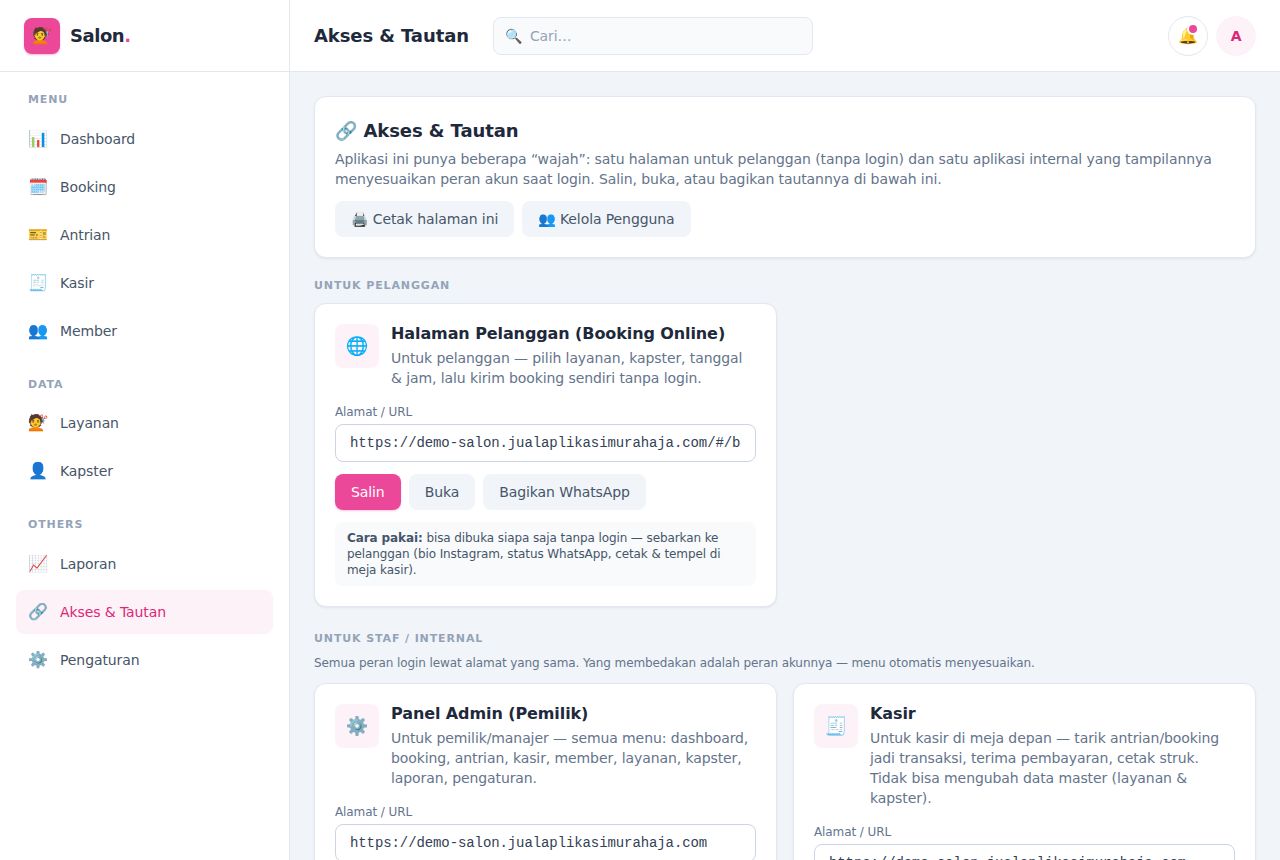The height and width of the screenshot is (860, 1280).
Task: Click Cetak halaman ini button
Action: click(x=424, y=219)
